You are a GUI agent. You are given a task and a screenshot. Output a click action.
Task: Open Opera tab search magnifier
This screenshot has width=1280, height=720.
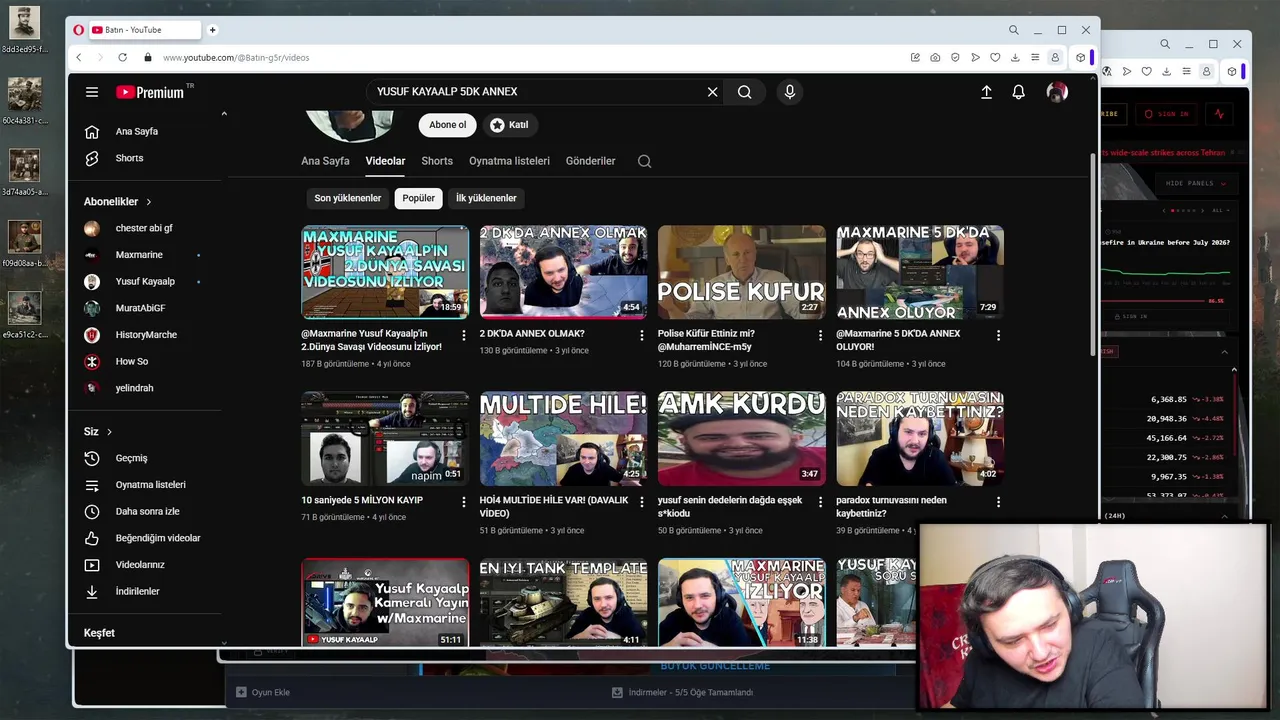coord(1014,30)
